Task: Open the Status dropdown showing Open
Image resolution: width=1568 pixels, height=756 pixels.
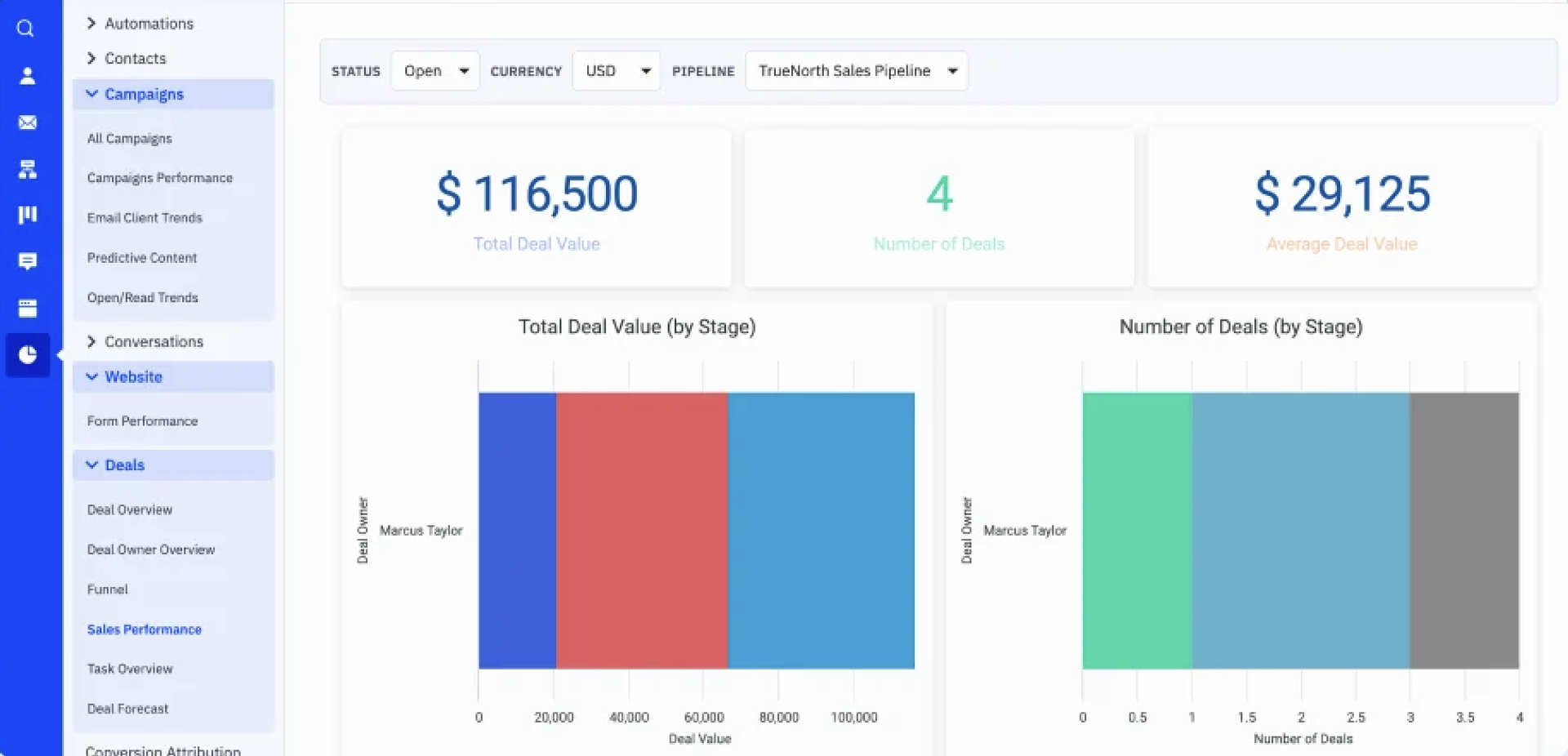Action: [x=435, y=71]
